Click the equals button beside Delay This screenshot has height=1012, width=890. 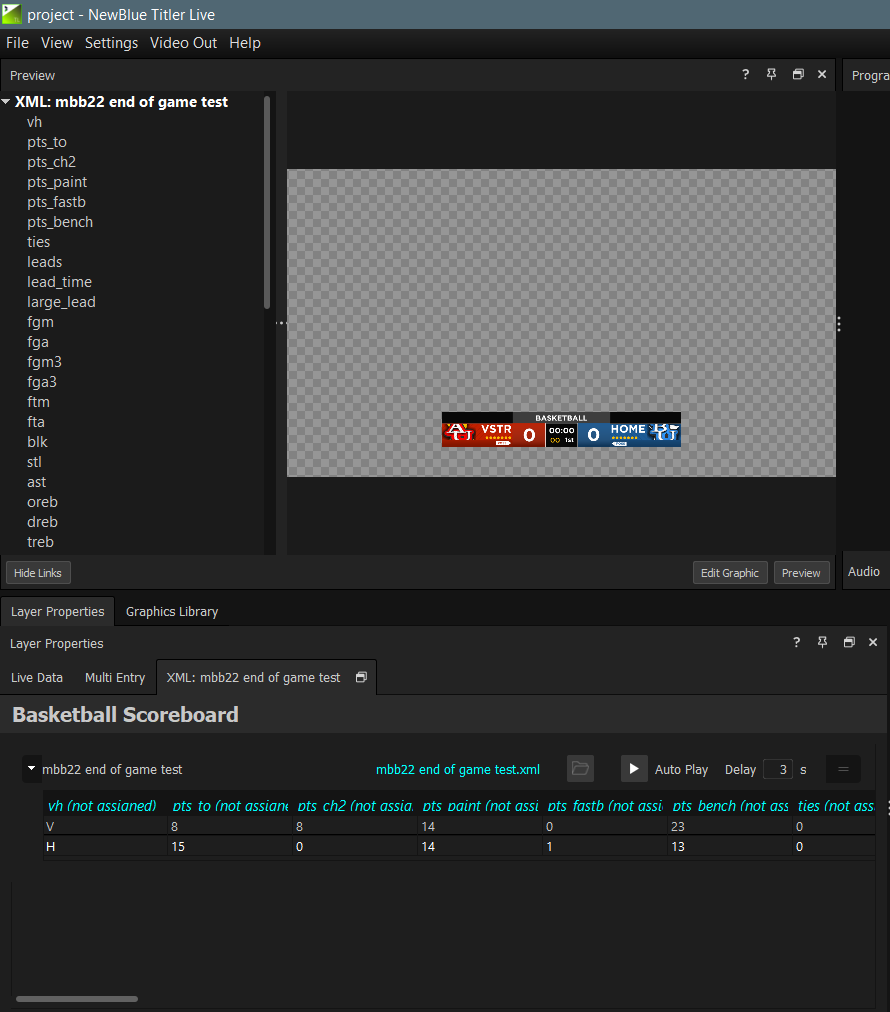pyautogui.click(x=843, y=769)
